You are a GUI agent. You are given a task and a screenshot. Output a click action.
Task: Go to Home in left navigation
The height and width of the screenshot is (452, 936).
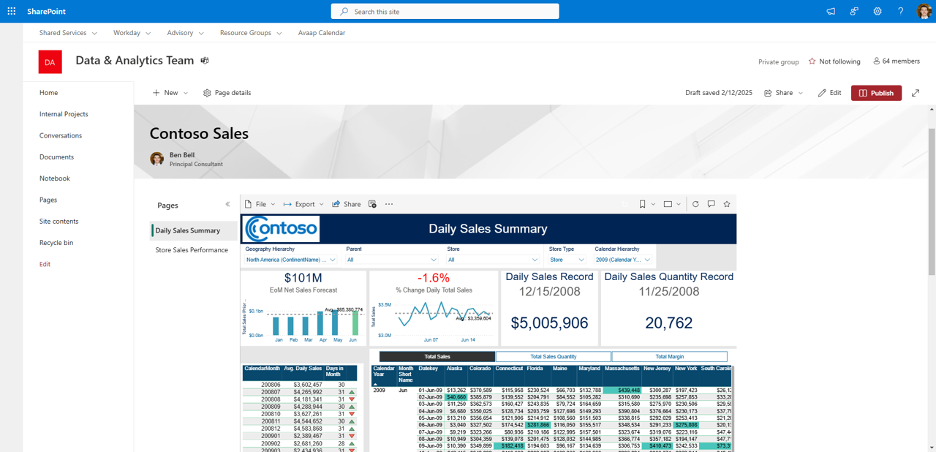(49, 93)
